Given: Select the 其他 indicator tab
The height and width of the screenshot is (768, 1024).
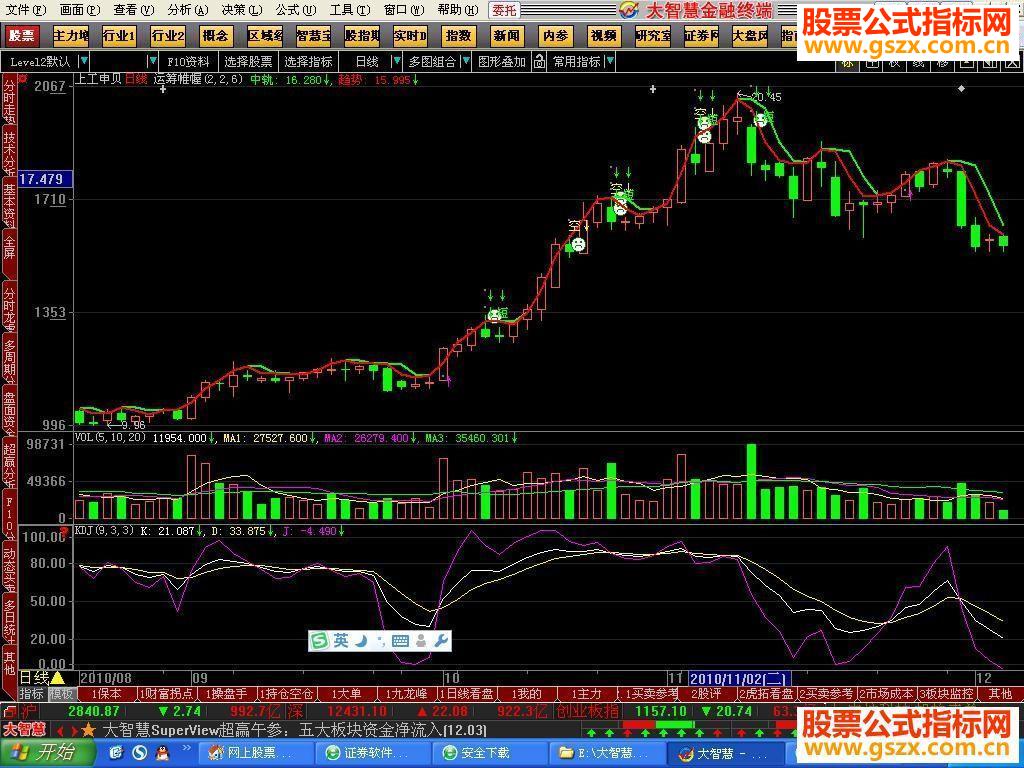Looking at the screenshot, I should click(x=1000, y=694).
